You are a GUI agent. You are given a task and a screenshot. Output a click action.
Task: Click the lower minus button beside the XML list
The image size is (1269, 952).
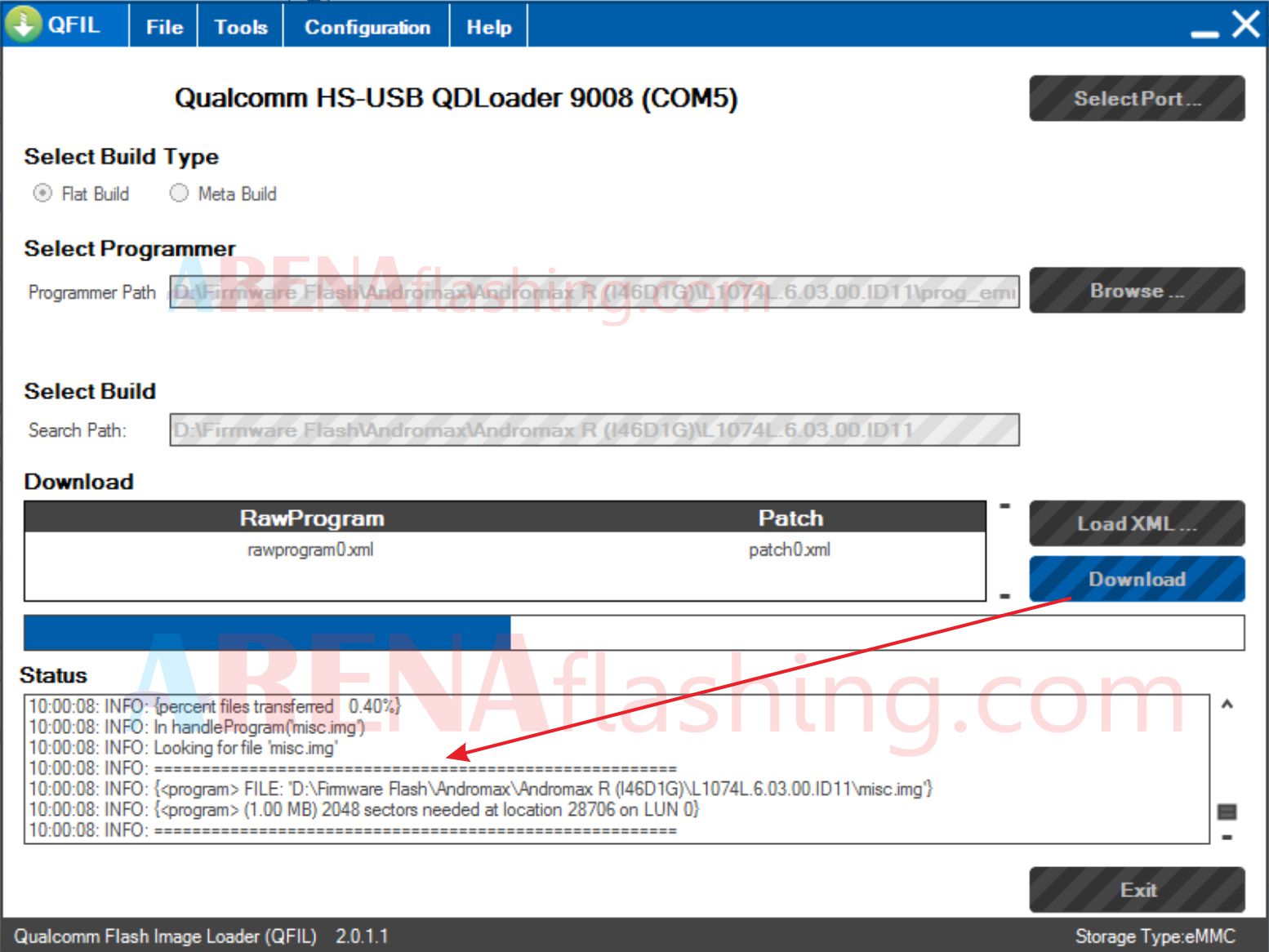click(x=1005, y=596)
